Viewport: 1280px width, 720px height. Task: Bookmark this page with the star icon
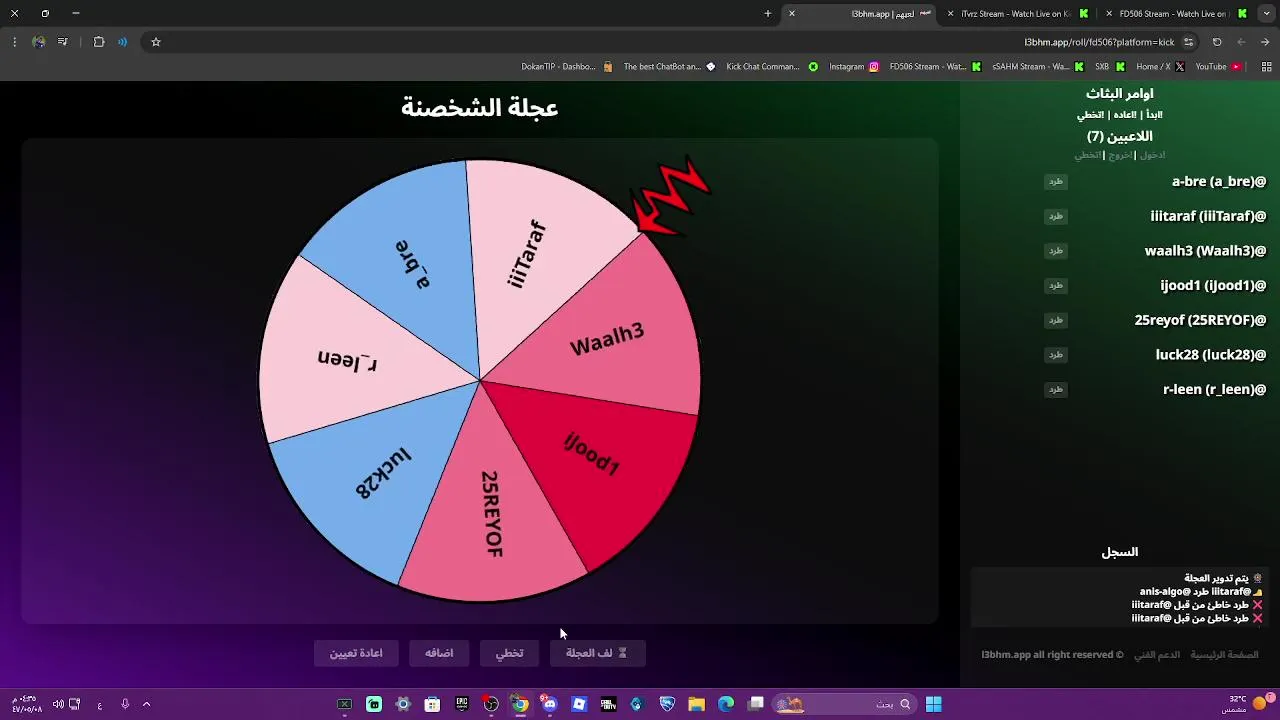coord(156,42)
